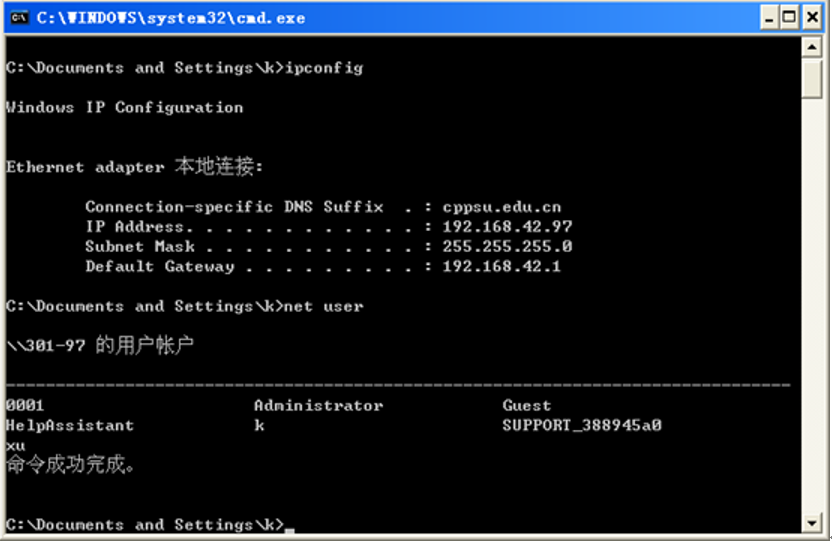Screen dimensions: 832x541
Task: Maximize the command prompt window
Action: pos(790,17)
